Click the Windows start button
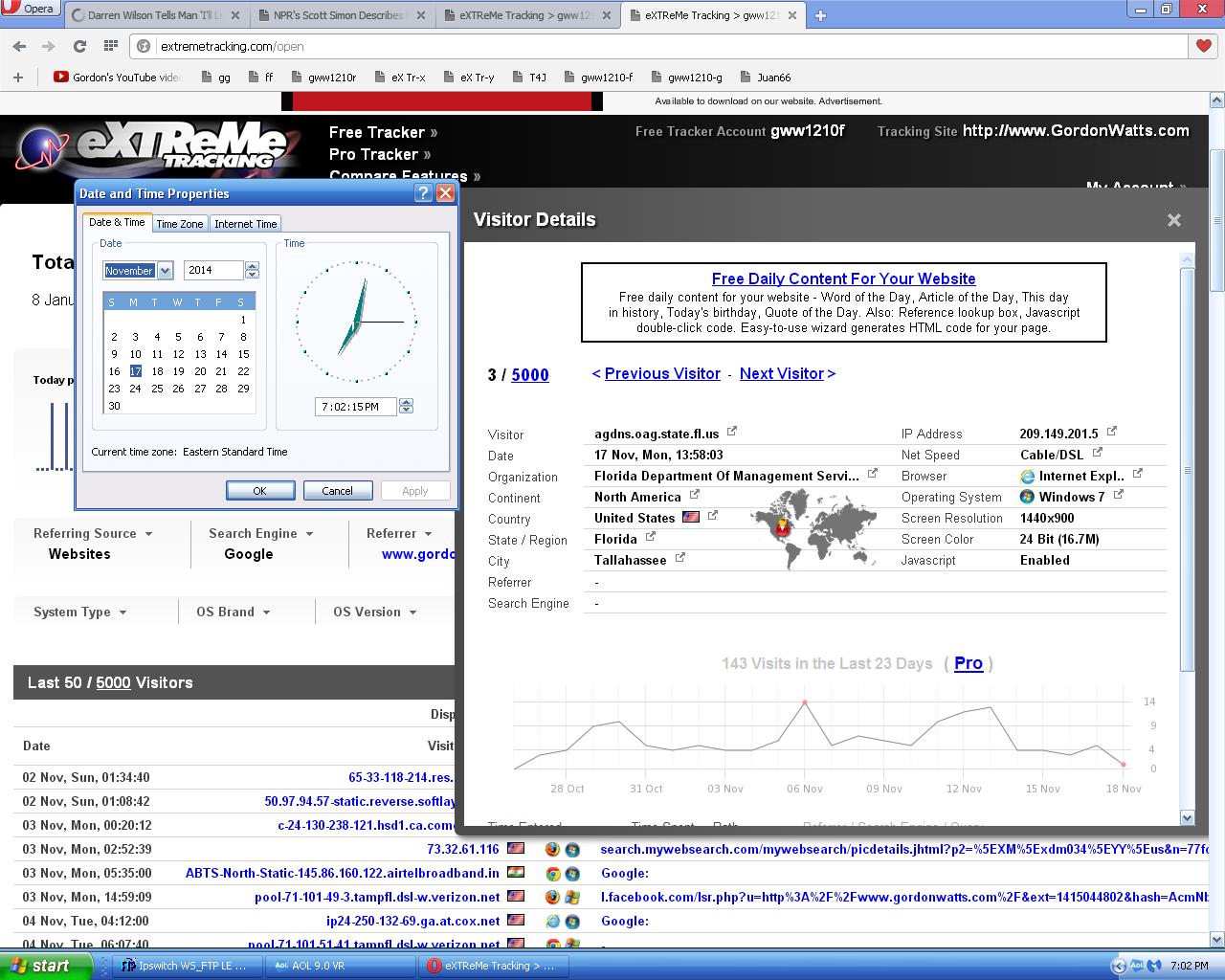 [46, 966]
